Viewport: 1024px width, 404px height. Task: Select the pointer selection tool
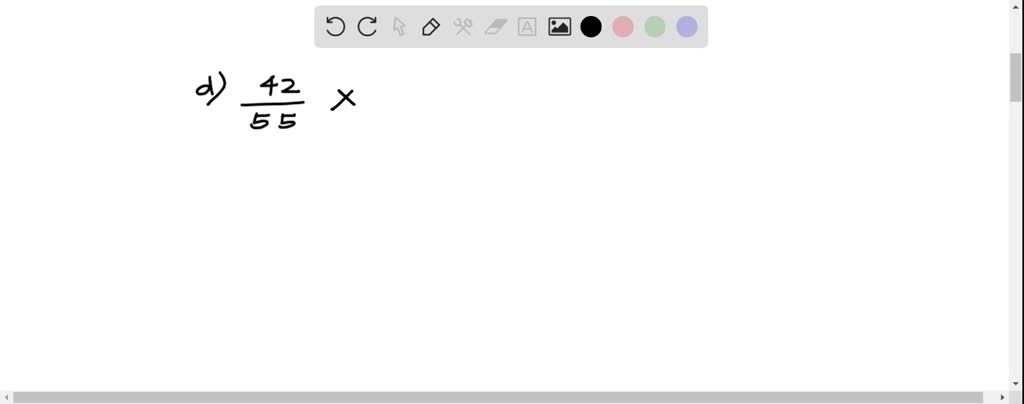(399, 27)
